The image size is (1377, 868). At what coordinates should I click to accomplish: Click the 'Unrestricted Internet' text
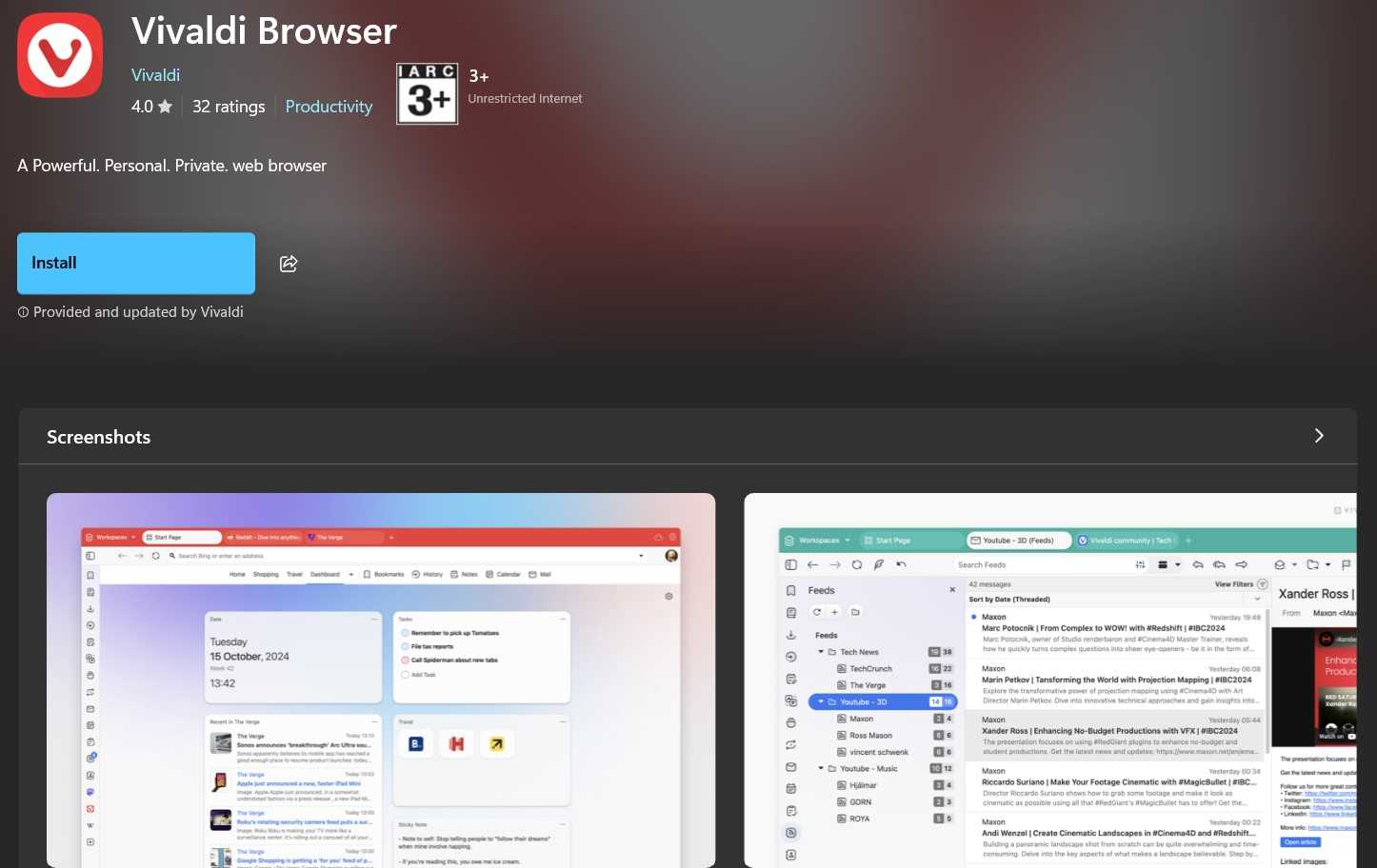tap(525, 99)
